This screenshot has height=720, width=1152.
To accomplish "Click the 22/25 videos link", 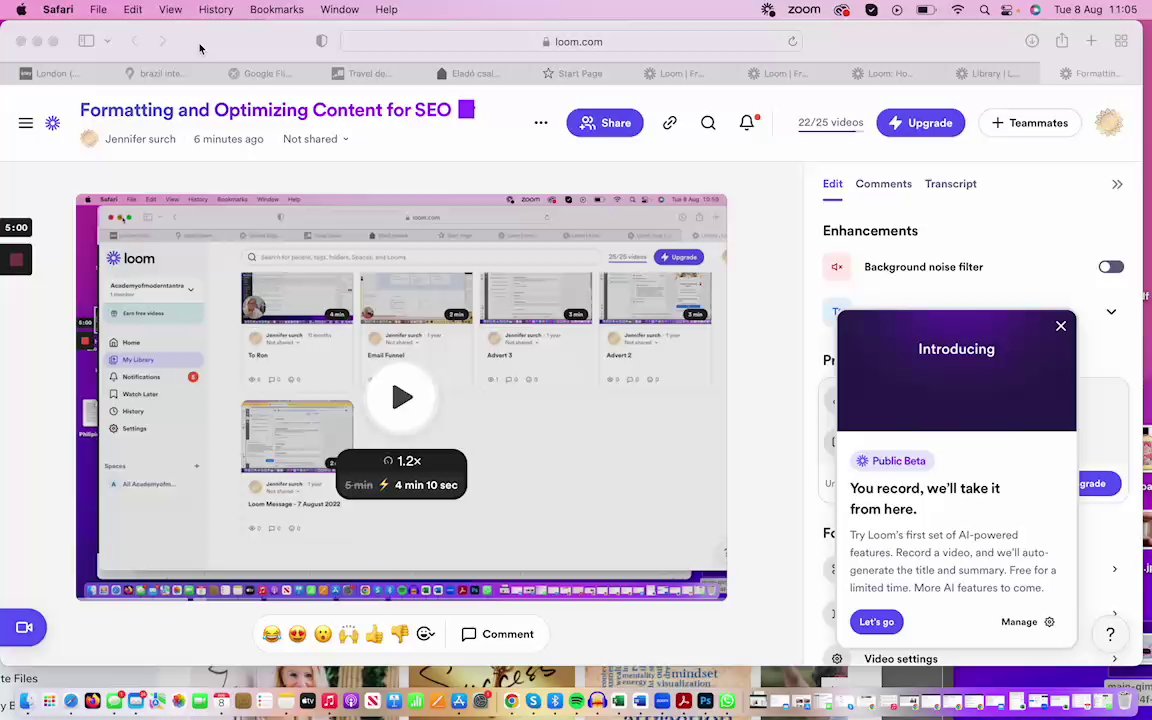I will coord(830,123).
